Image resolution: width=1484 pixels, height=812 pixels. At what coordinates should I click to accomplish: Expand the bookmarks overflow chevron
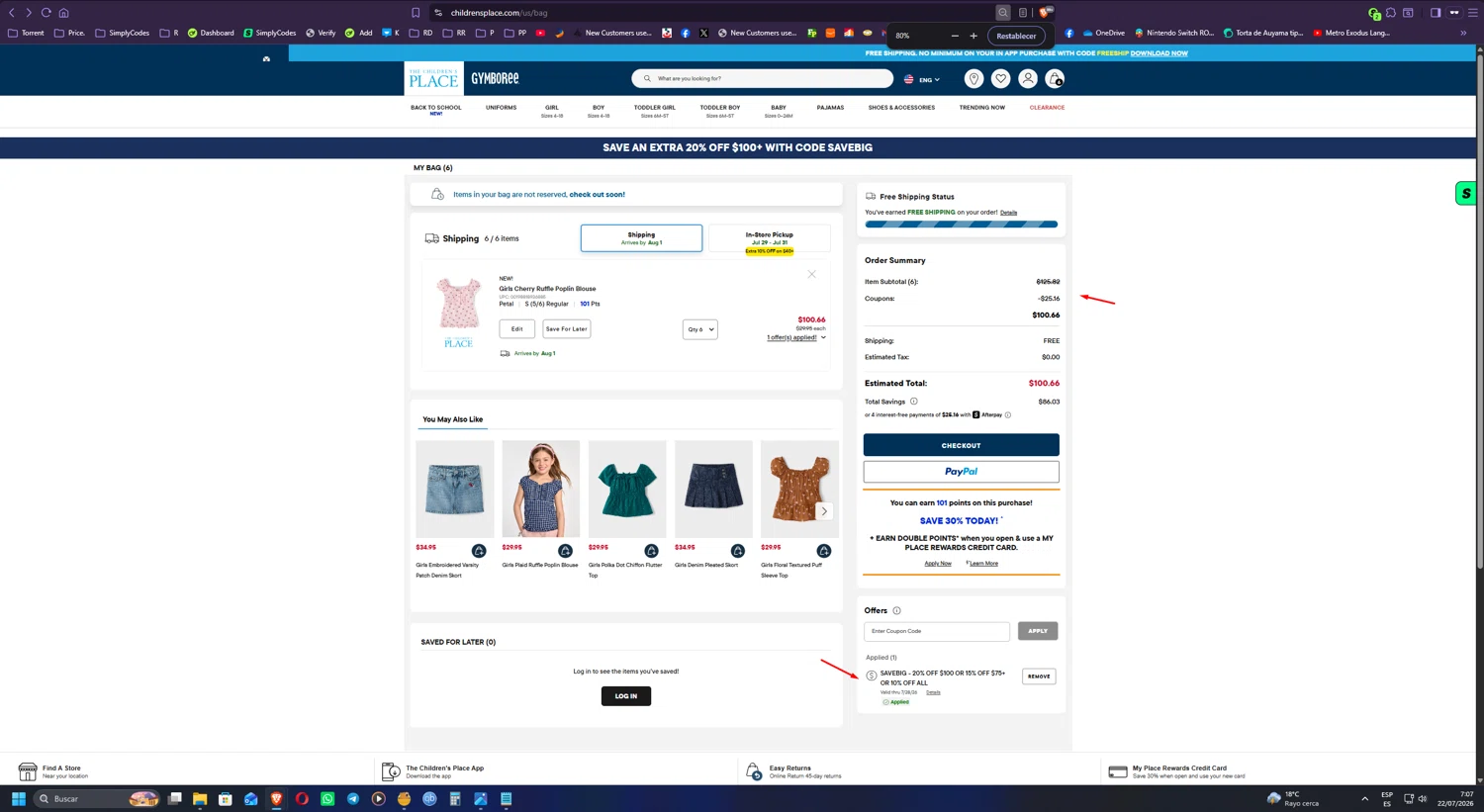(1463, 33)
